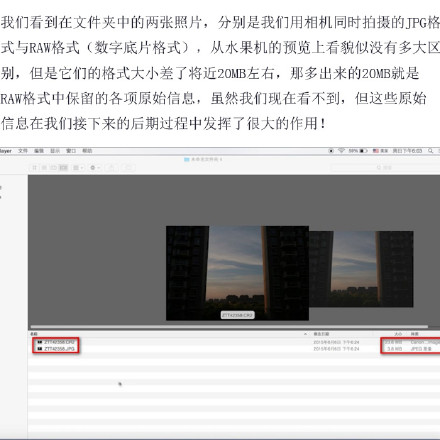Select the smaller JPG preview on right
The image size is (440, 440).
click(x=361, y=269)
